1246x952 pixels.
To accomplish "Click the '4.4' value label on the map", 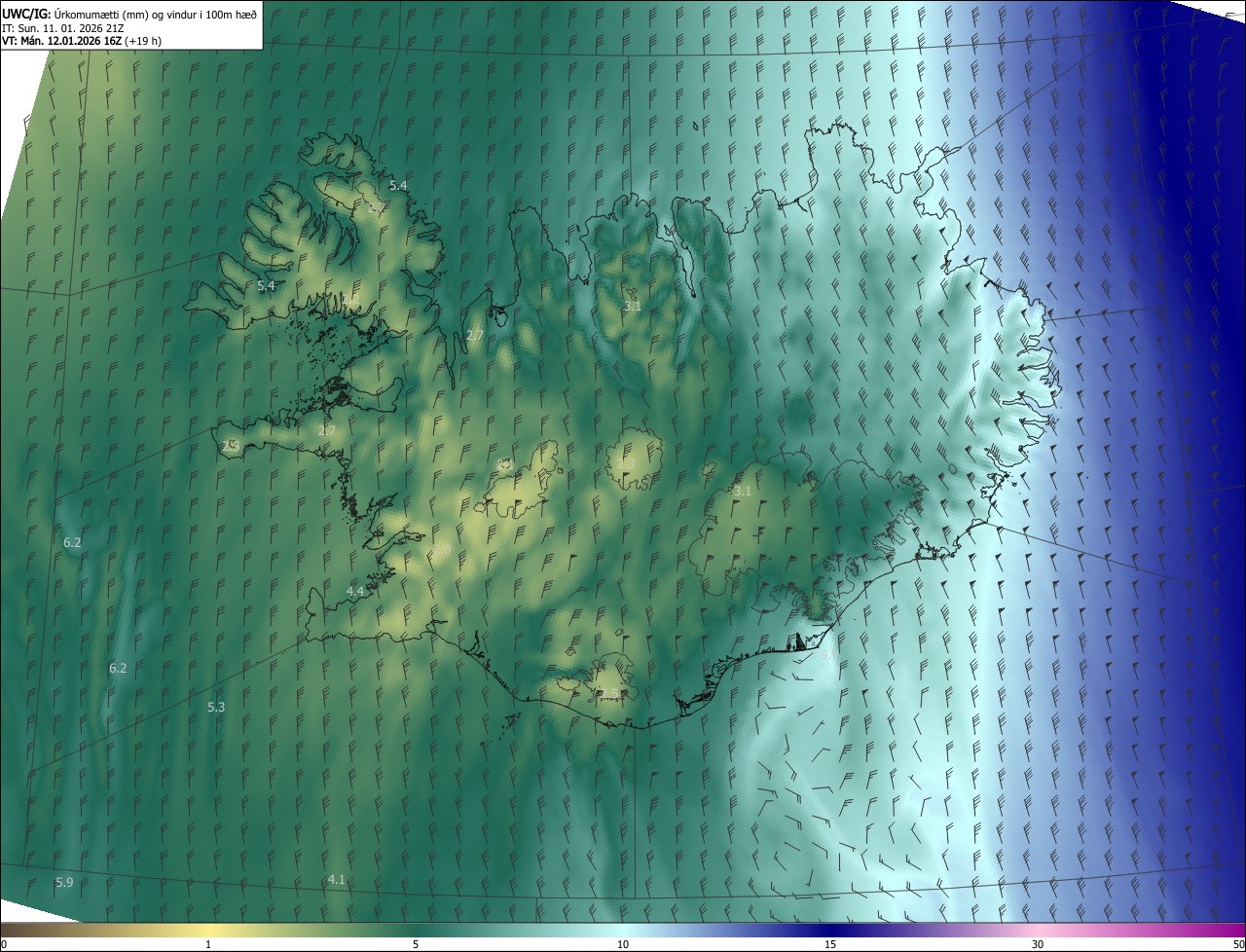I will (x=354, y=591).
